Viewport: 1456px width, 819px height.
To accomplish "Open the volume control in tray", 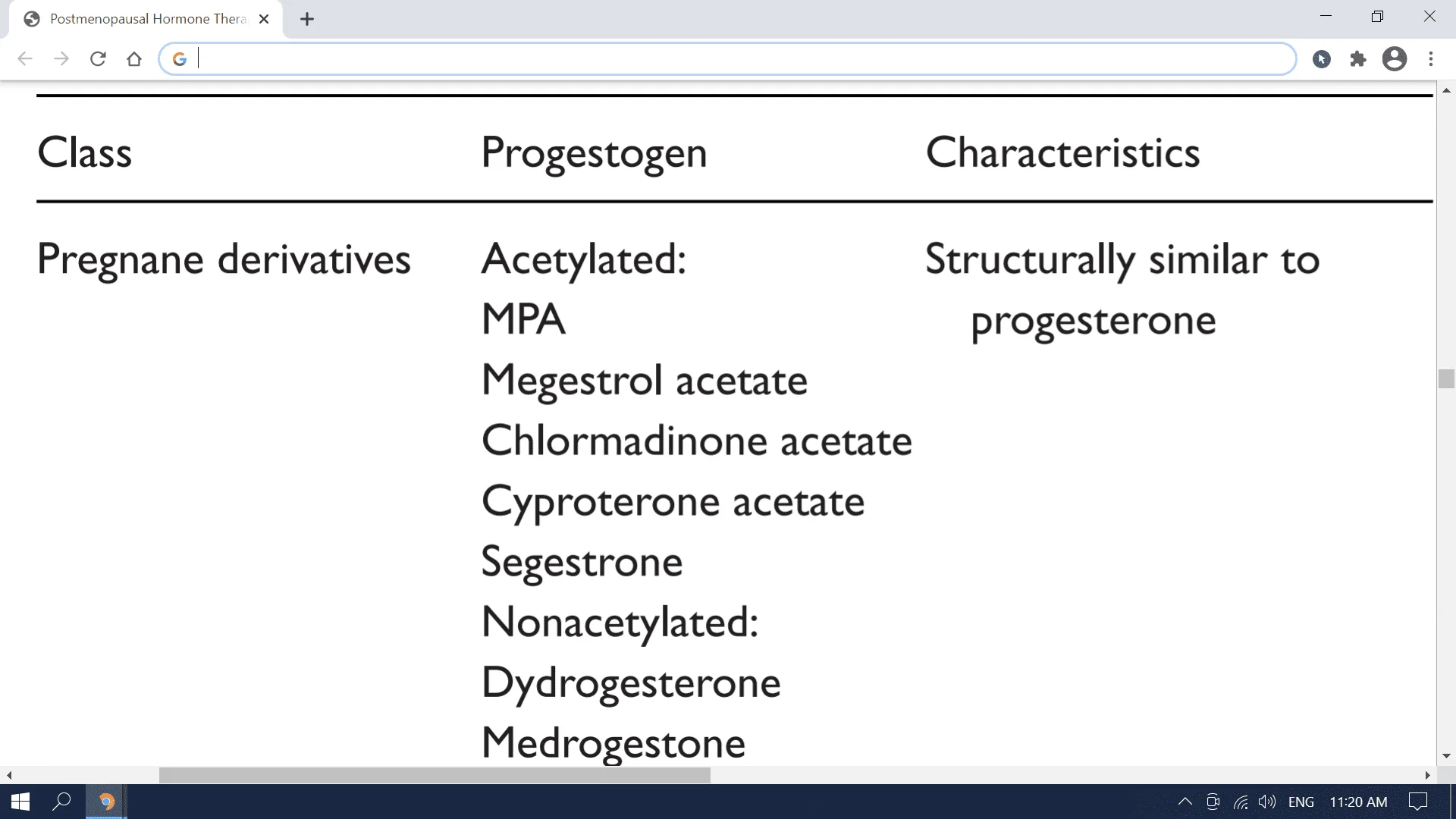I will click(1266, 802).
